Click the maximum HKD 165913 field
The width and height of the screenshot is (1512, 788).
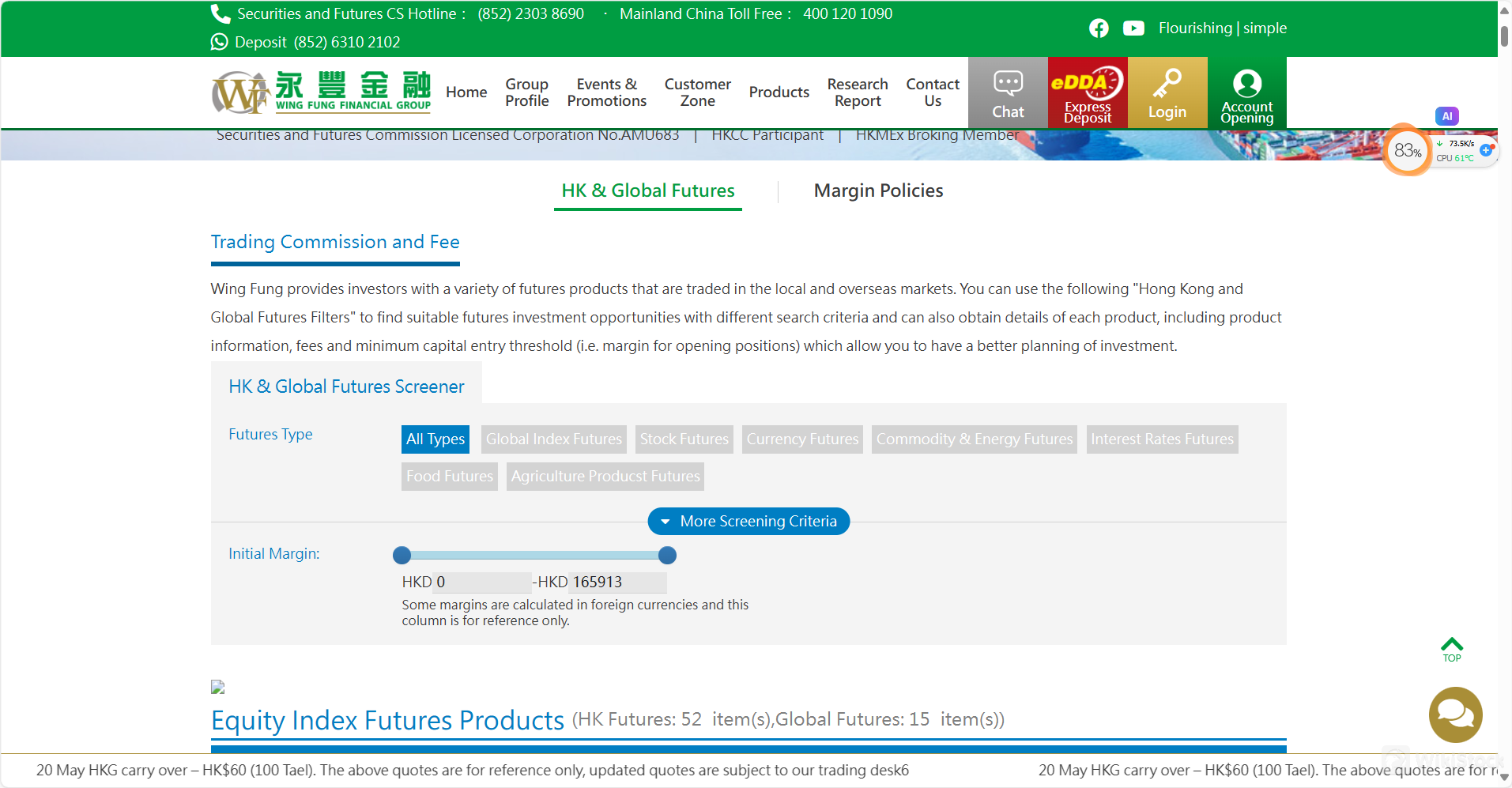(618, 583)
